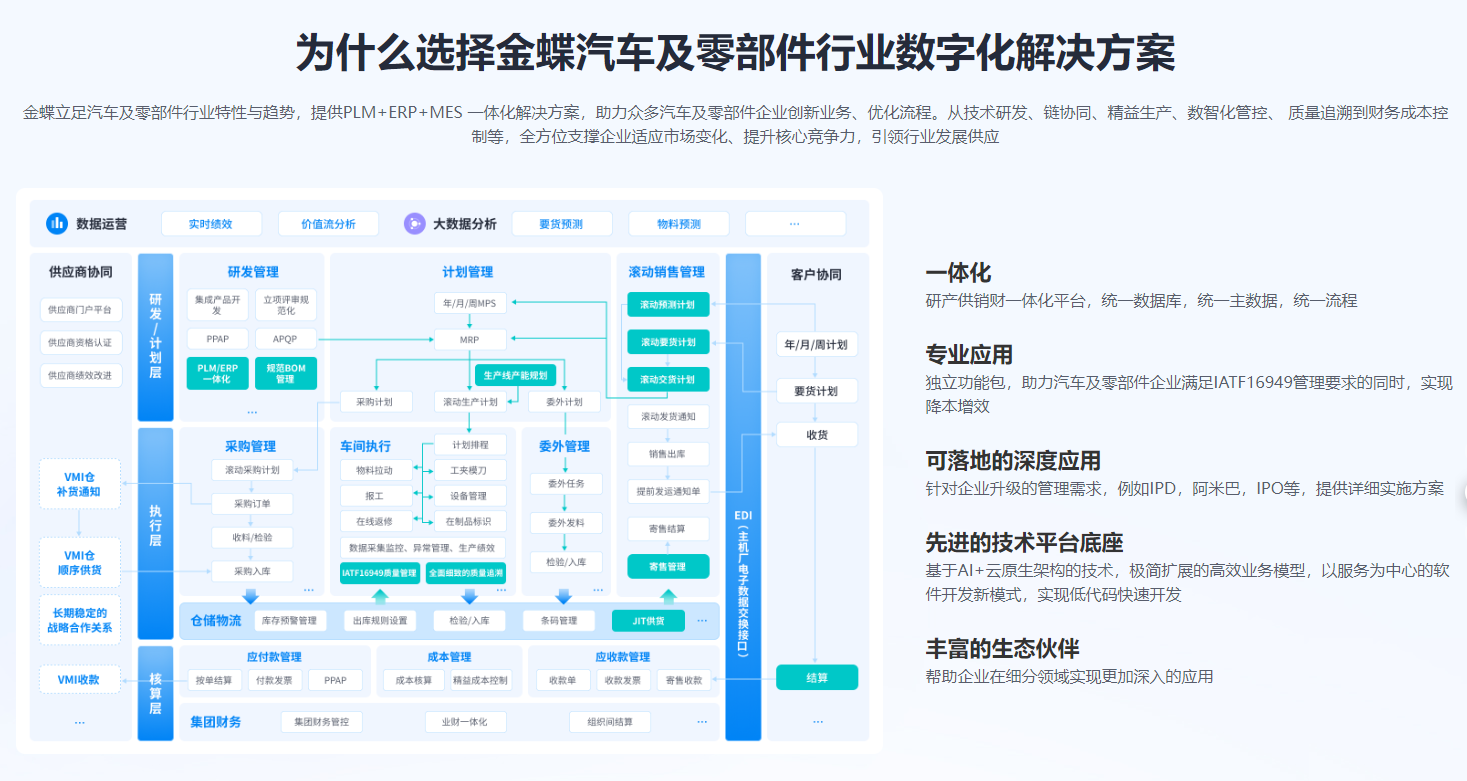点击仓储物流行中的 JIT供货
Image resolution: width=1467 pixels, height=781 pixels.
pyautogui.click(x=649, y=621)
